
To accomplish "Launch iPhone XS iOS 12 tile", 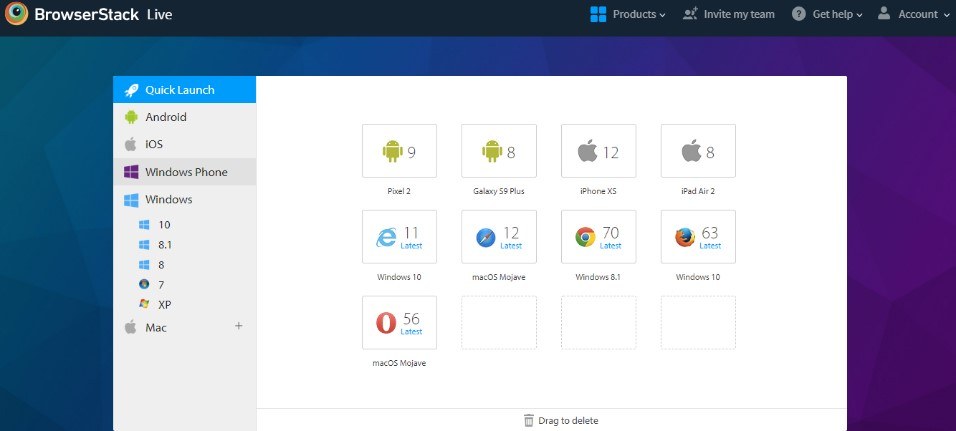I will pos(599,151).
